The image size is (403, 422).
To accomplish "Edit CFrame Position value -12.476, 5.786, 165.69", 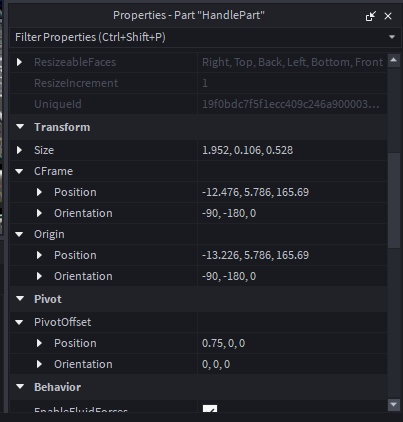I will [x=292, y=192].
